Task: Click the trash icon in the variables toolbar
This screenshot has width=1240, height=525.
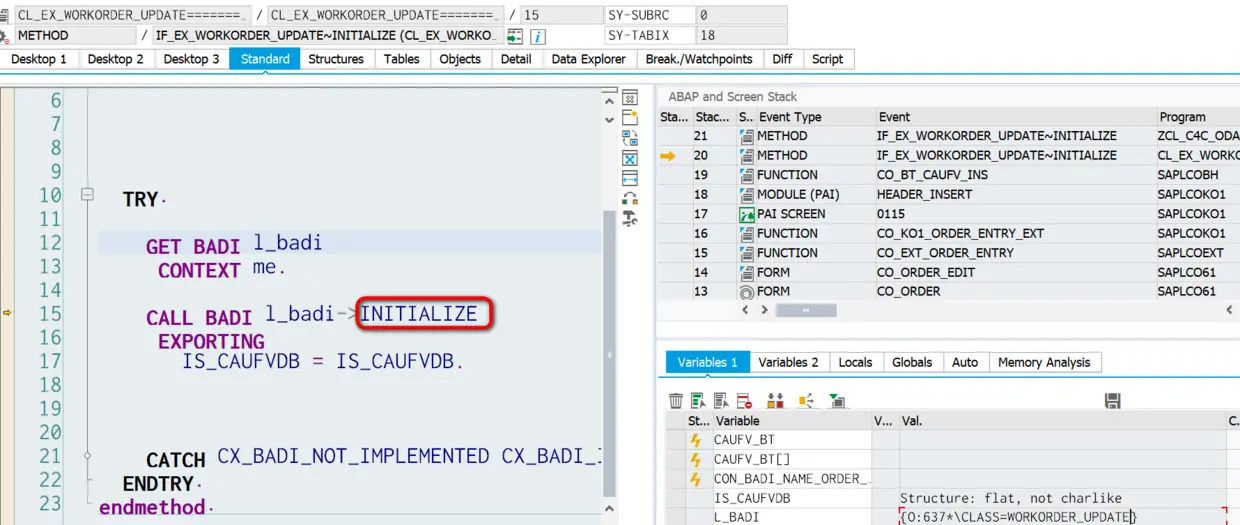Action: tap(676, 400)
